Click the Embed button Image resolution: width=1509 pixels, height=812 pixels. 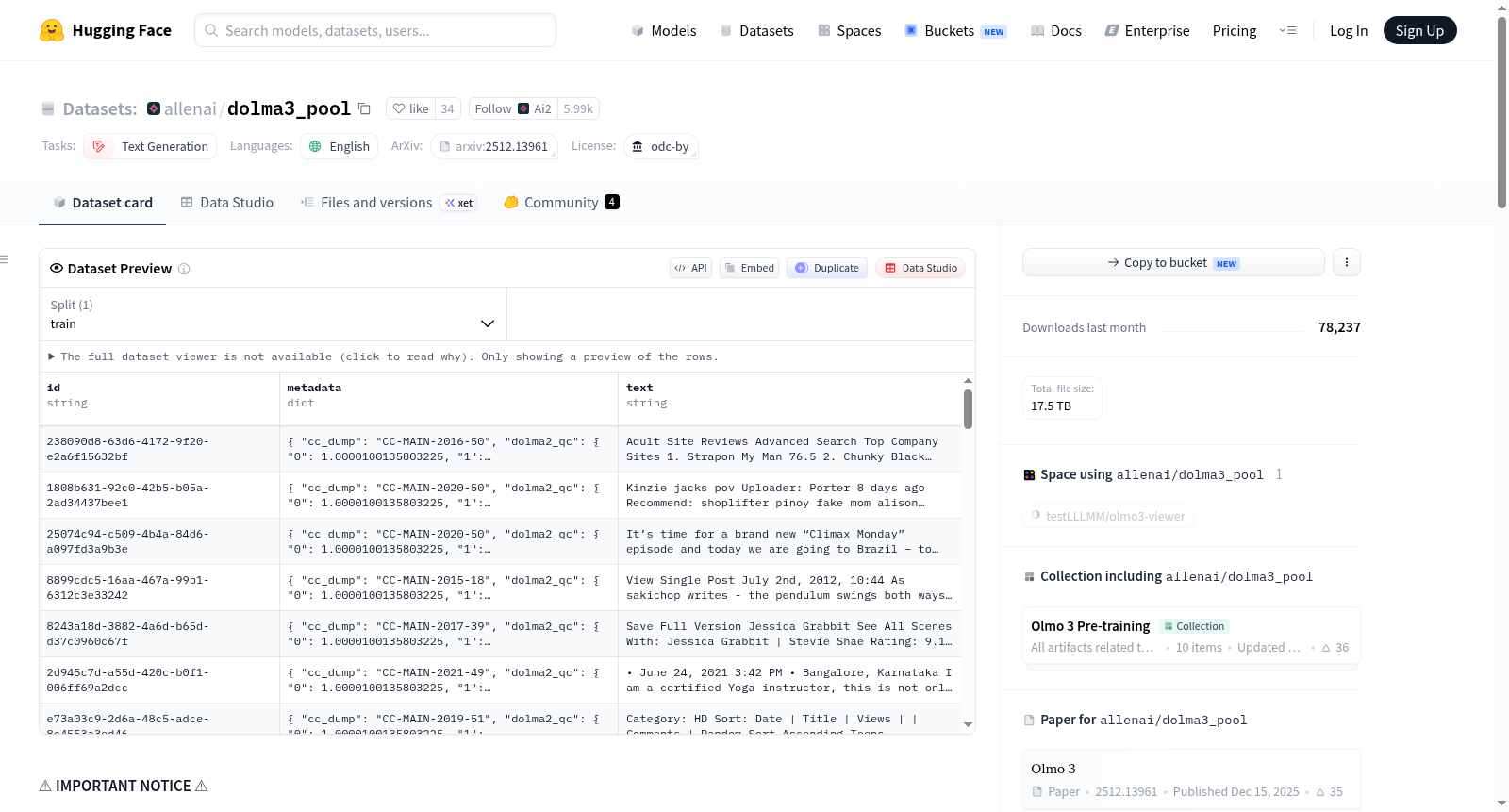[749, 268]
